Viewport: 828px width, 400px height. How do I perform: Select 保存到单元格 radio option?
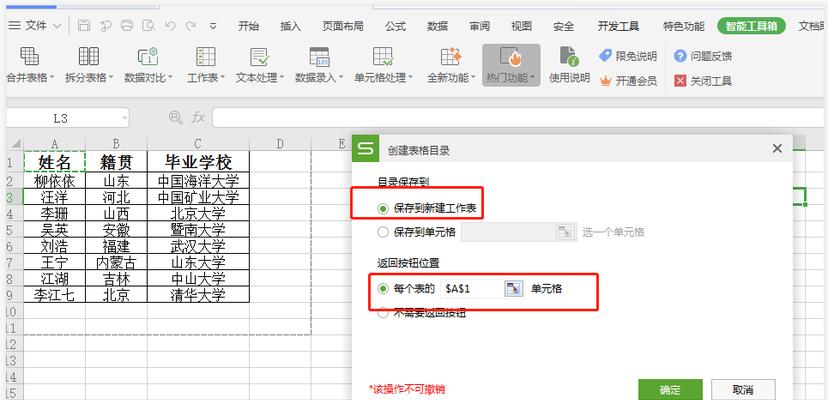[383, 232]
